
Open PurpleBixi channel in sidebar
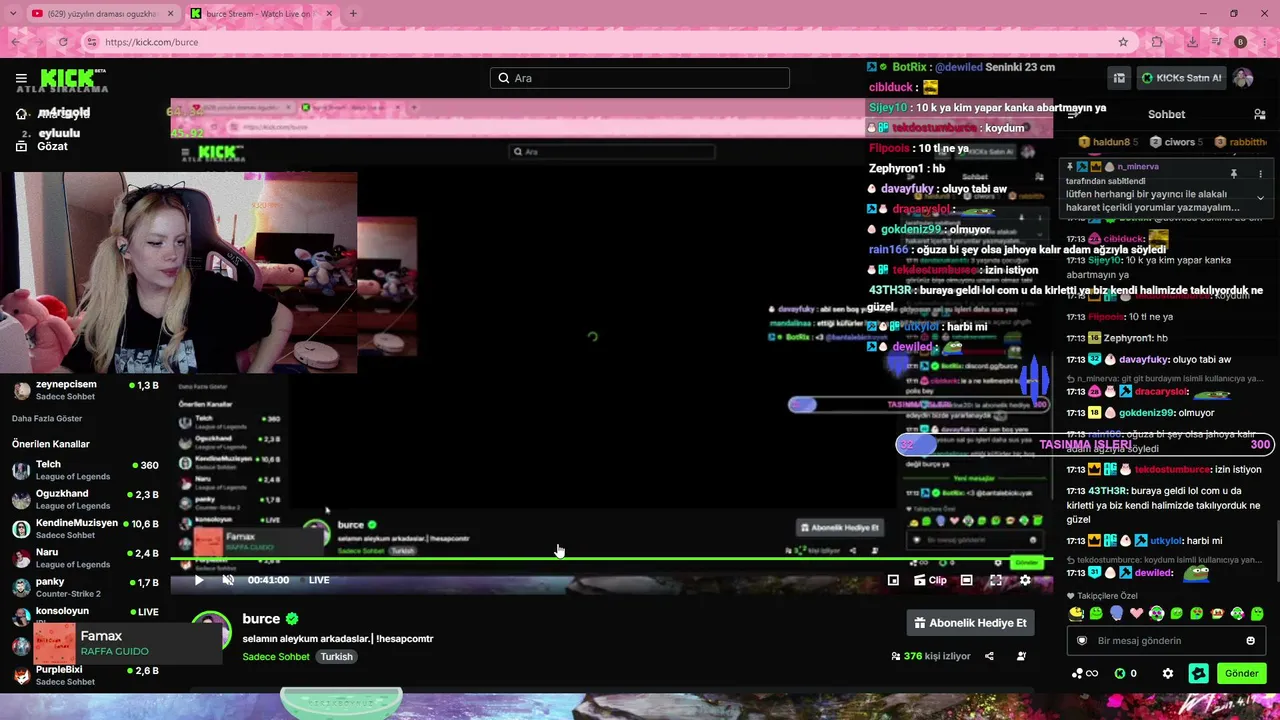click(x=85, y=675)
